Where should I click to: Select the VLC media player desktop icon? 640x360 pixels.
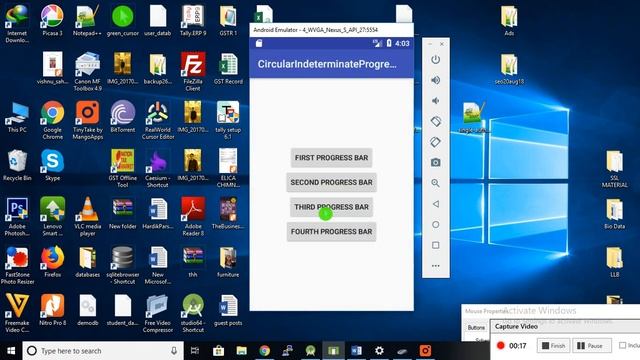point(88,217)
